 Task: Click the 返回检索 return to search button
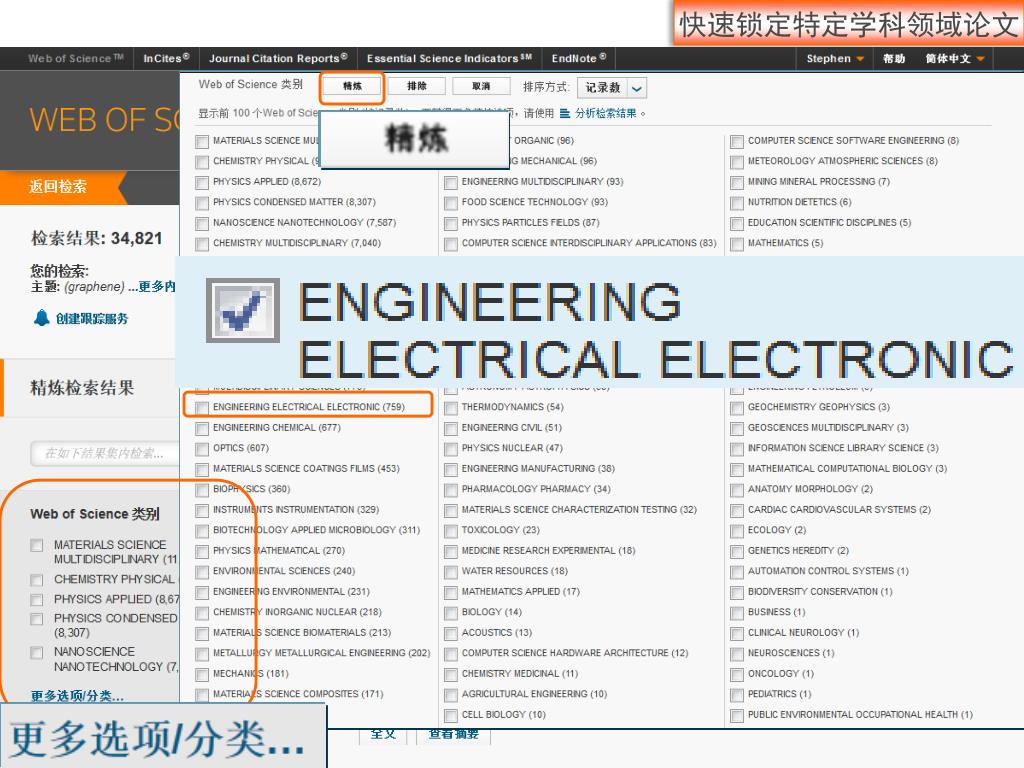[x=57, y=186]
